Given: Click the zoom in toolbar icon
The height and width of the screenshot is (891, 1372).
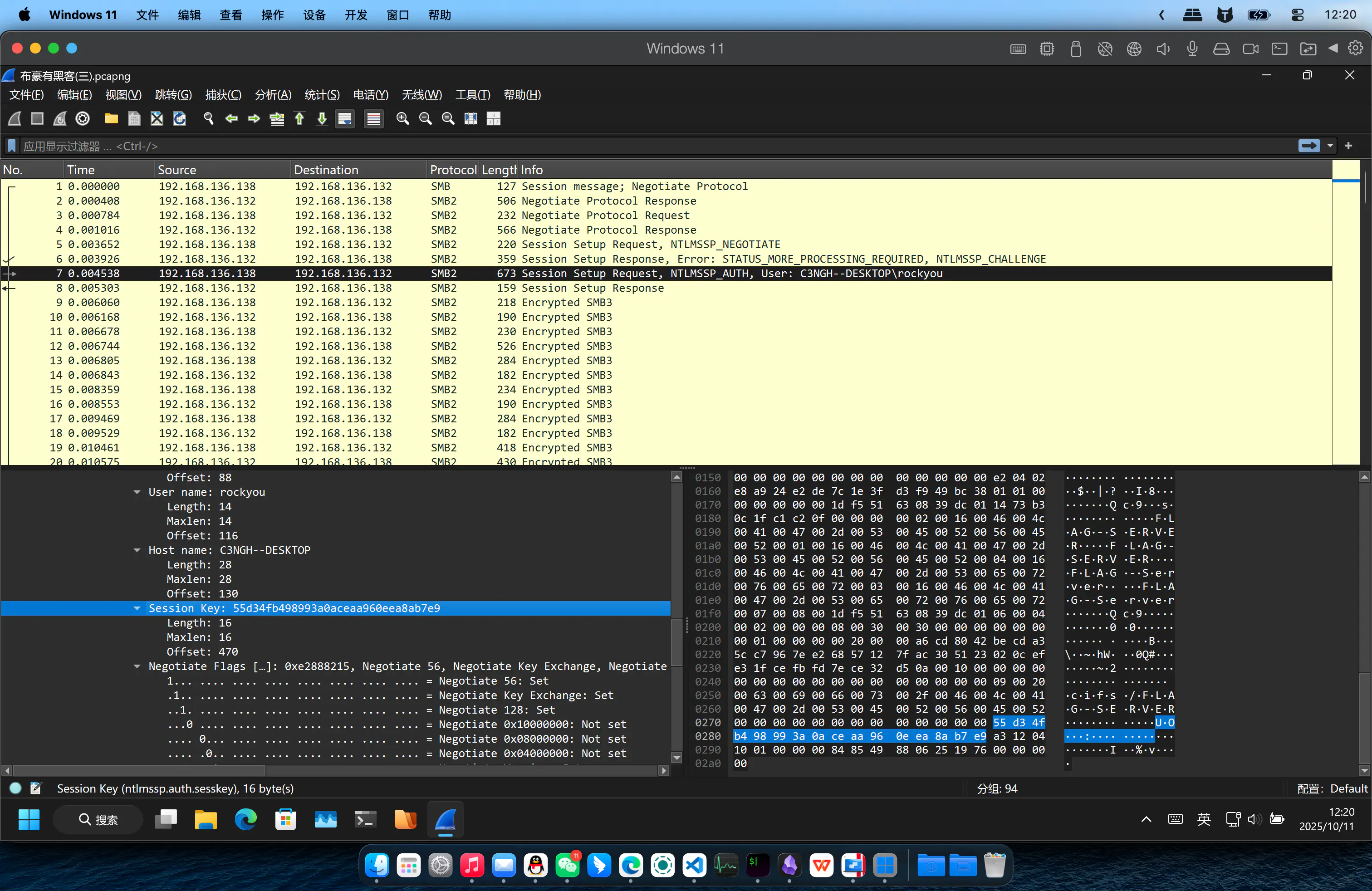Looking at the screenshot, I should click(402, 119).
